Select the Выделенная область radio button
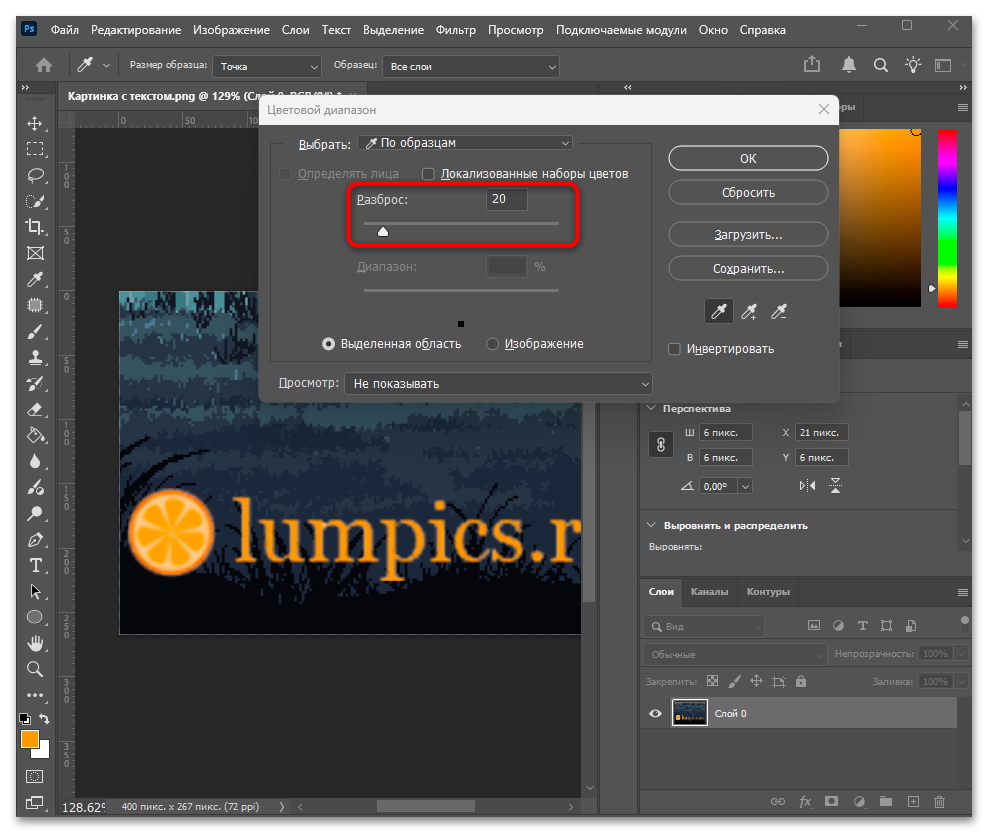This screenshot has height=833, width=988. [x=328, y=344]
